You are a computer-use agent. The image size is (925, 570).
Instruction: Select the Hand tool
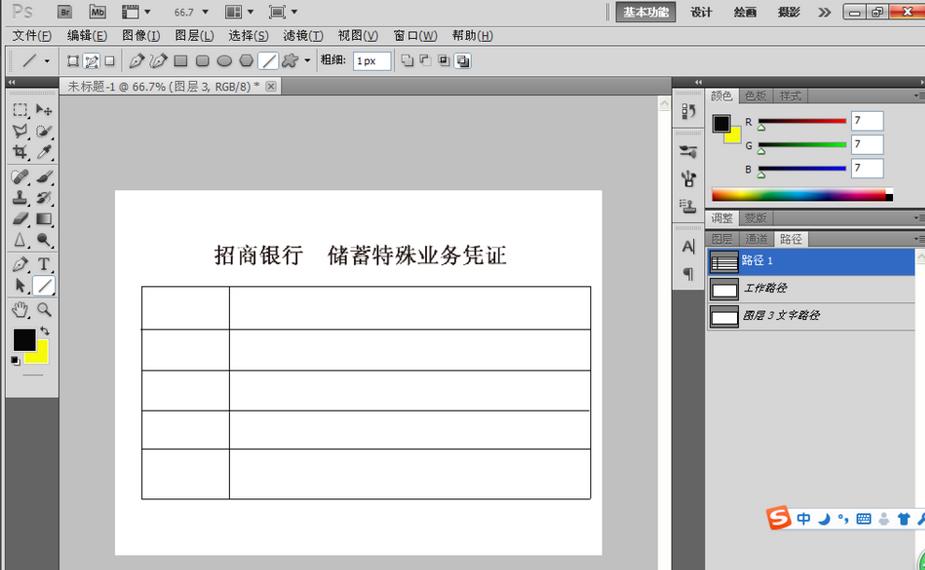click(x=20, y=309)
